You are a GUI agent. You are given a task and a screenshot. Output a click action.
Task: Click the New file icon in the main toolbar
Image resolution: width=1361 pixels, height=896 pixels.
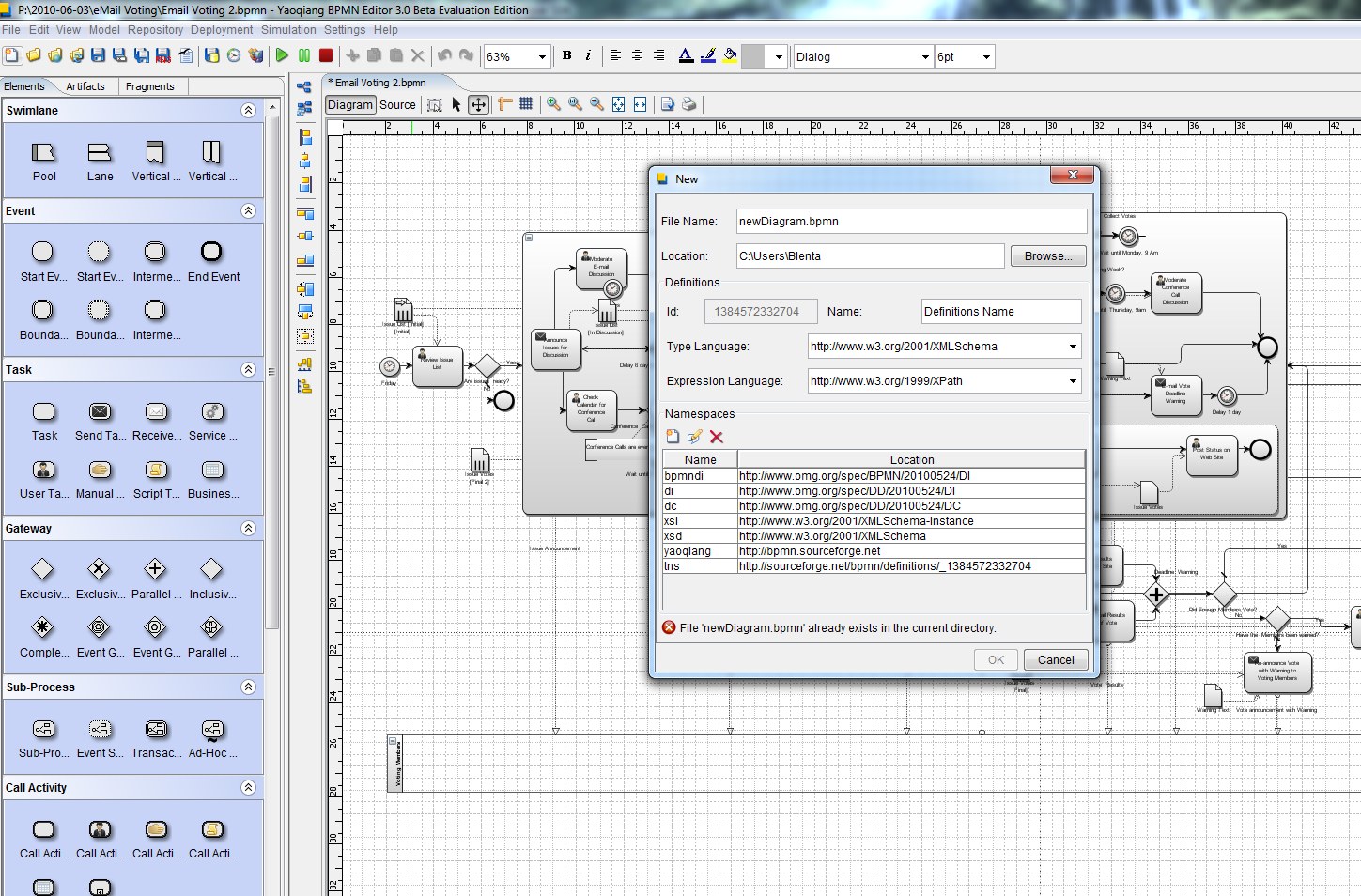tap(11, 55)
